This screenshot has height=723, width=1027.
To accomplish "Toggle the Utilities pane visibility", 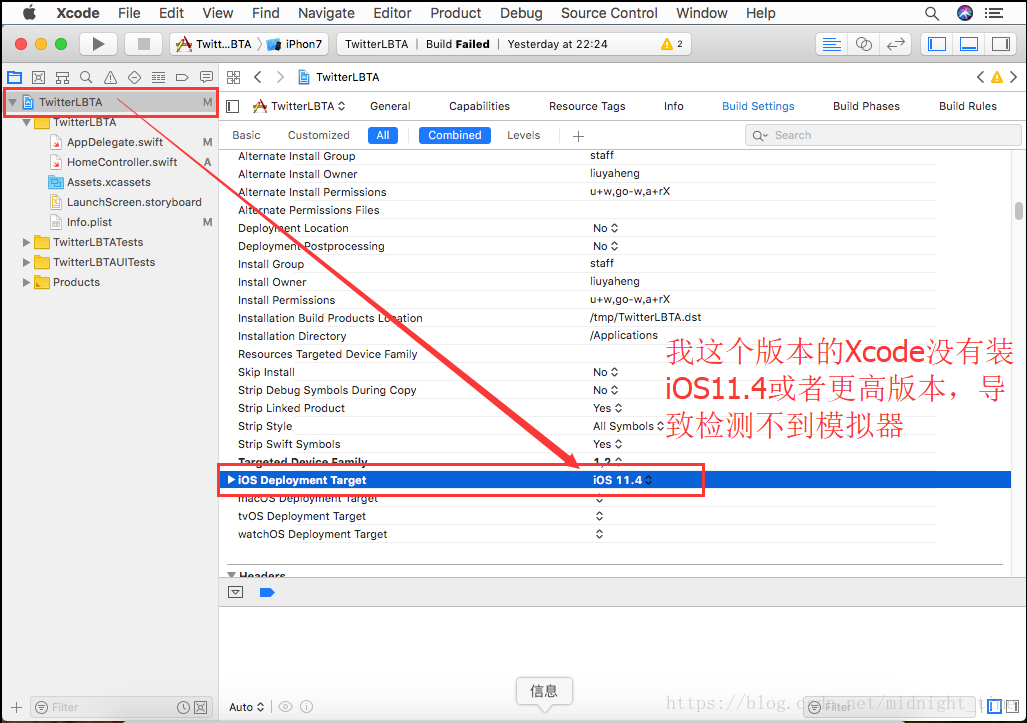I will [x=1001, y=44].
